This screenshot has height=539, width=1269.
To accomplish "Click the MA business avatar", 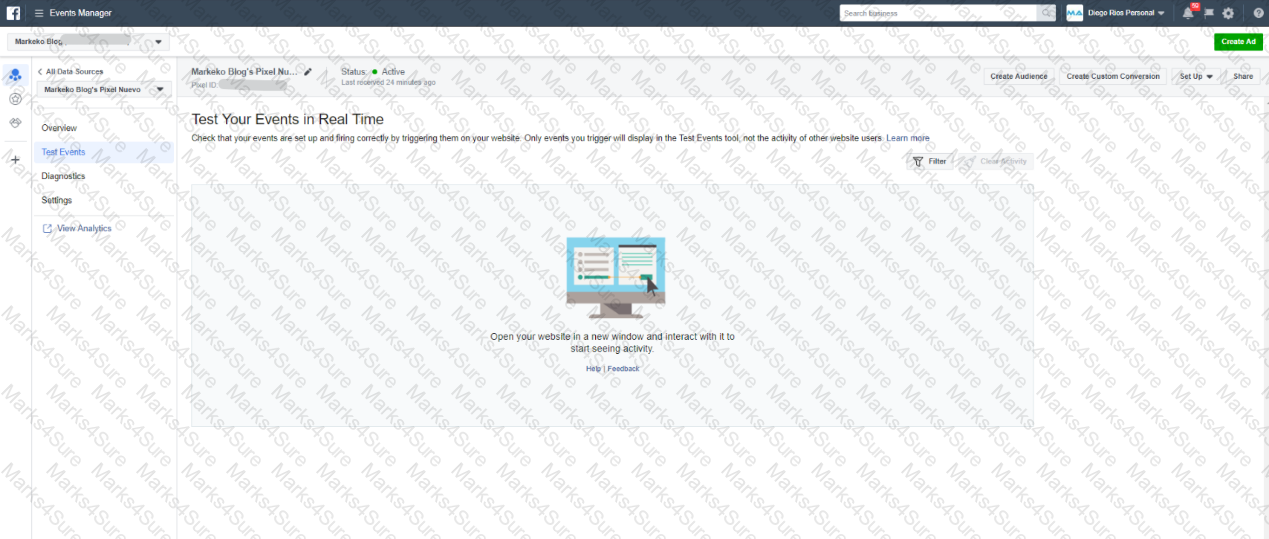I will click(x=1075, y=13).
